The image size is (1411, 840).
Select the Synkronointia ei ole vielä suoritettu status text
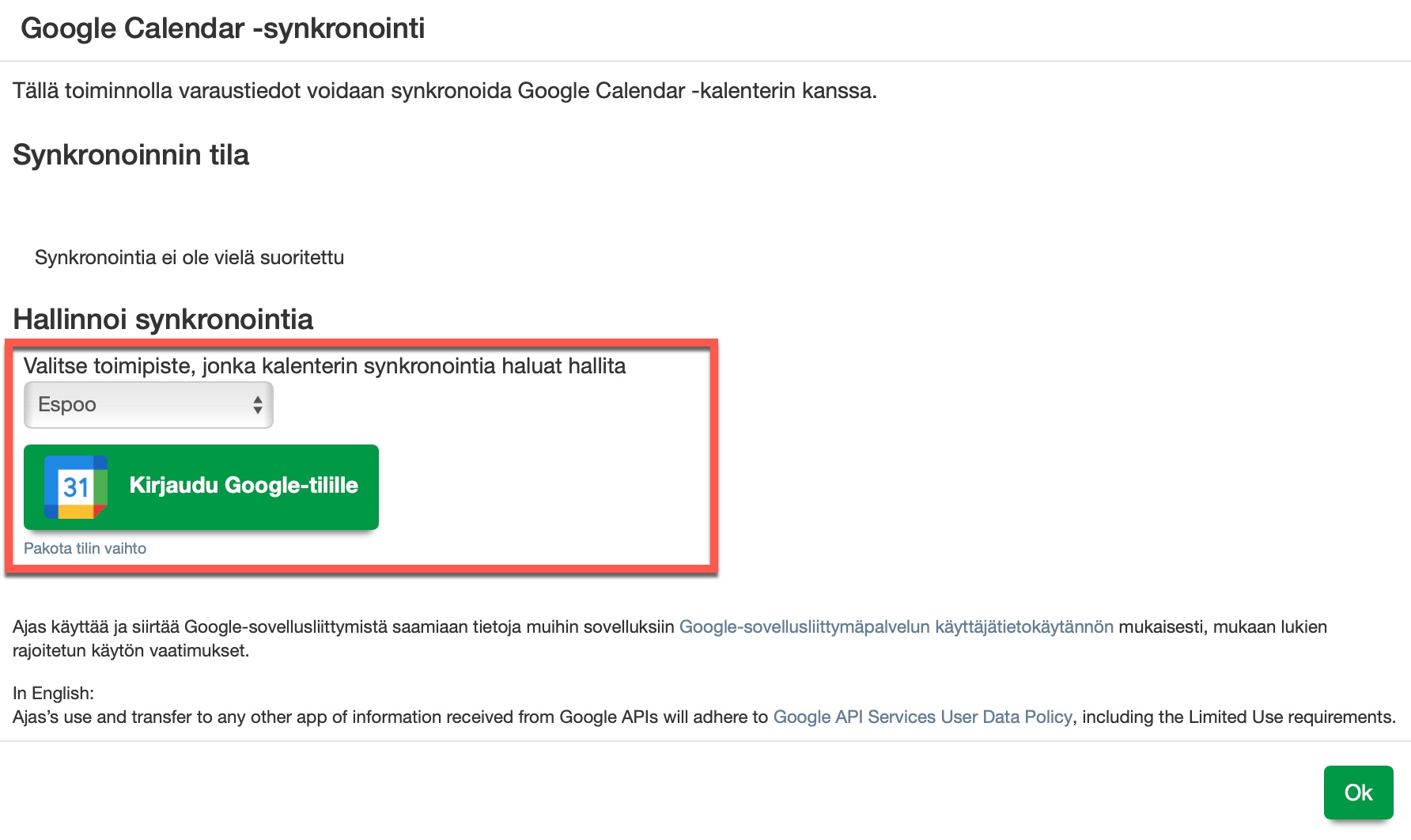pyautogui.click(x=189, y=258)
